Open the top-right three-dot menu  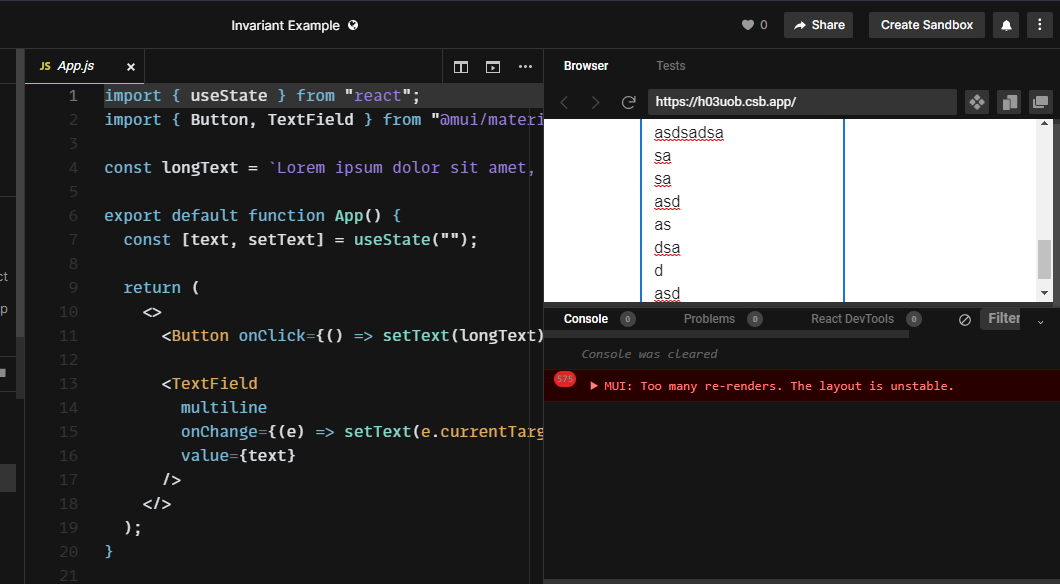tap(1040, 24)
